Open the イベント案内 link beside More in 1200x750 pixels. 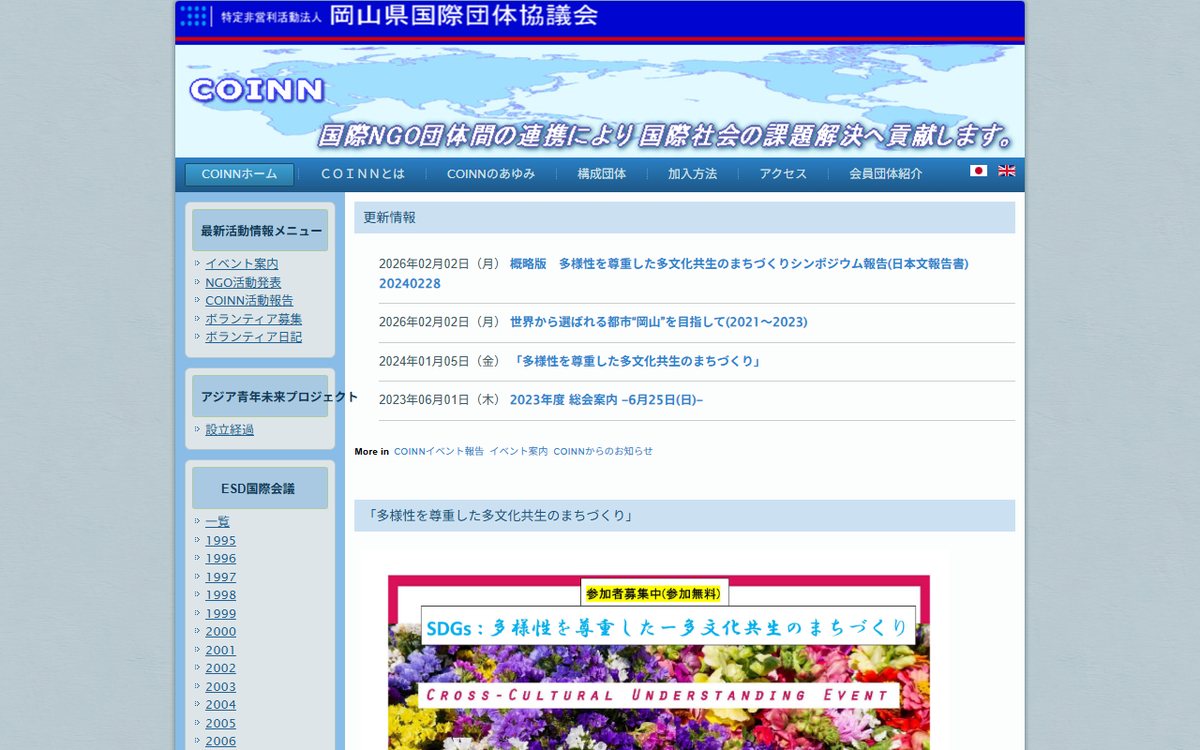518,451
